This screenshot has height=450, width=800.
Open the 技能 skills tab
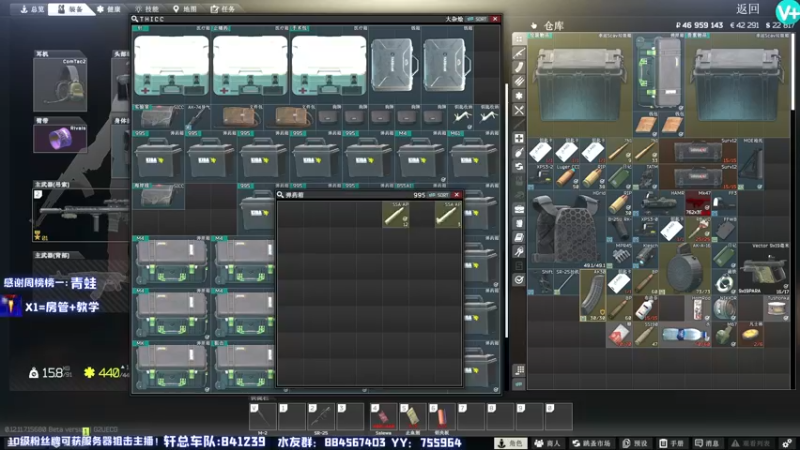147,9
